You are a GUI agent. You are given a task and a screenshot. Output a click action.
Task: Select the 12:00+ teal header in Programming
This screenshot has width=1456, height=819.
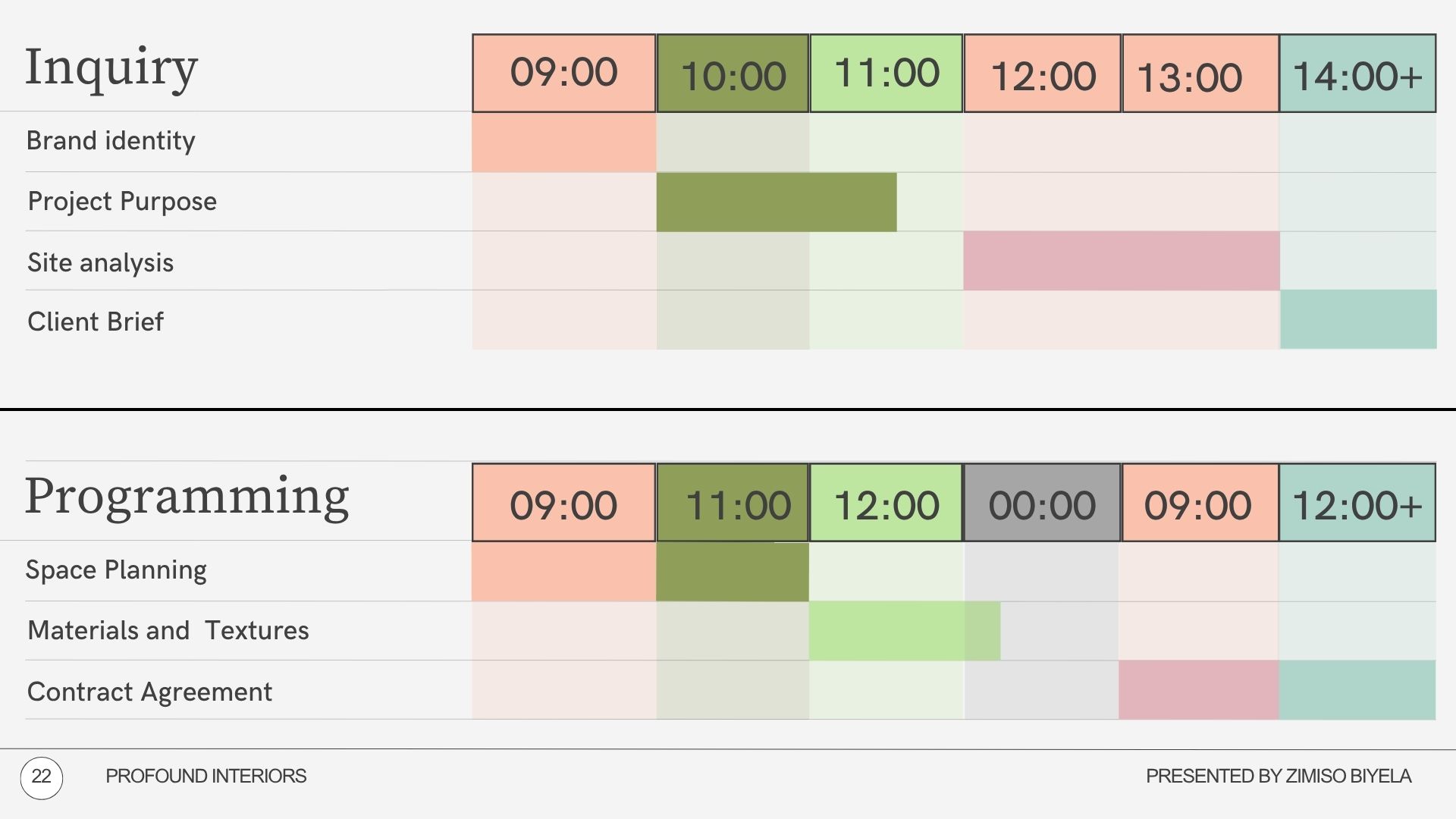(1357, 503)
